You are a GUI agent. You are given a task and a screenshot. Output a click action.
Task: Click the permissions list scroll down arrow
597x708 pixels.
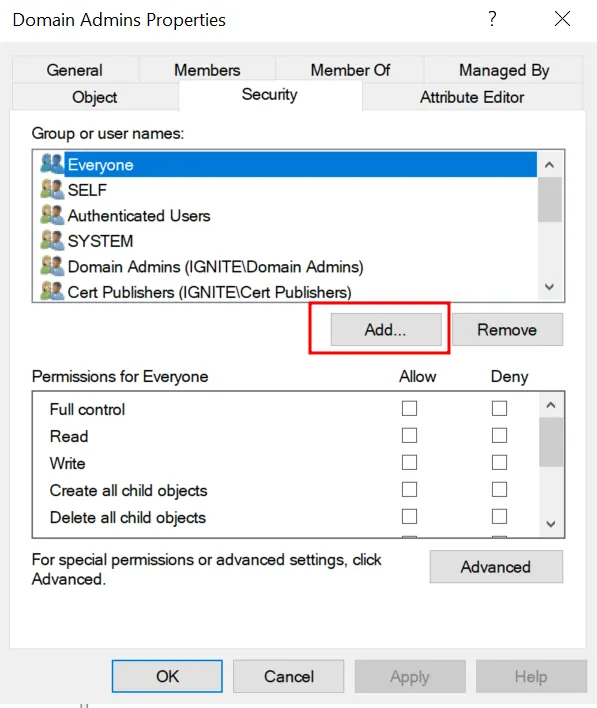(551, 524)
